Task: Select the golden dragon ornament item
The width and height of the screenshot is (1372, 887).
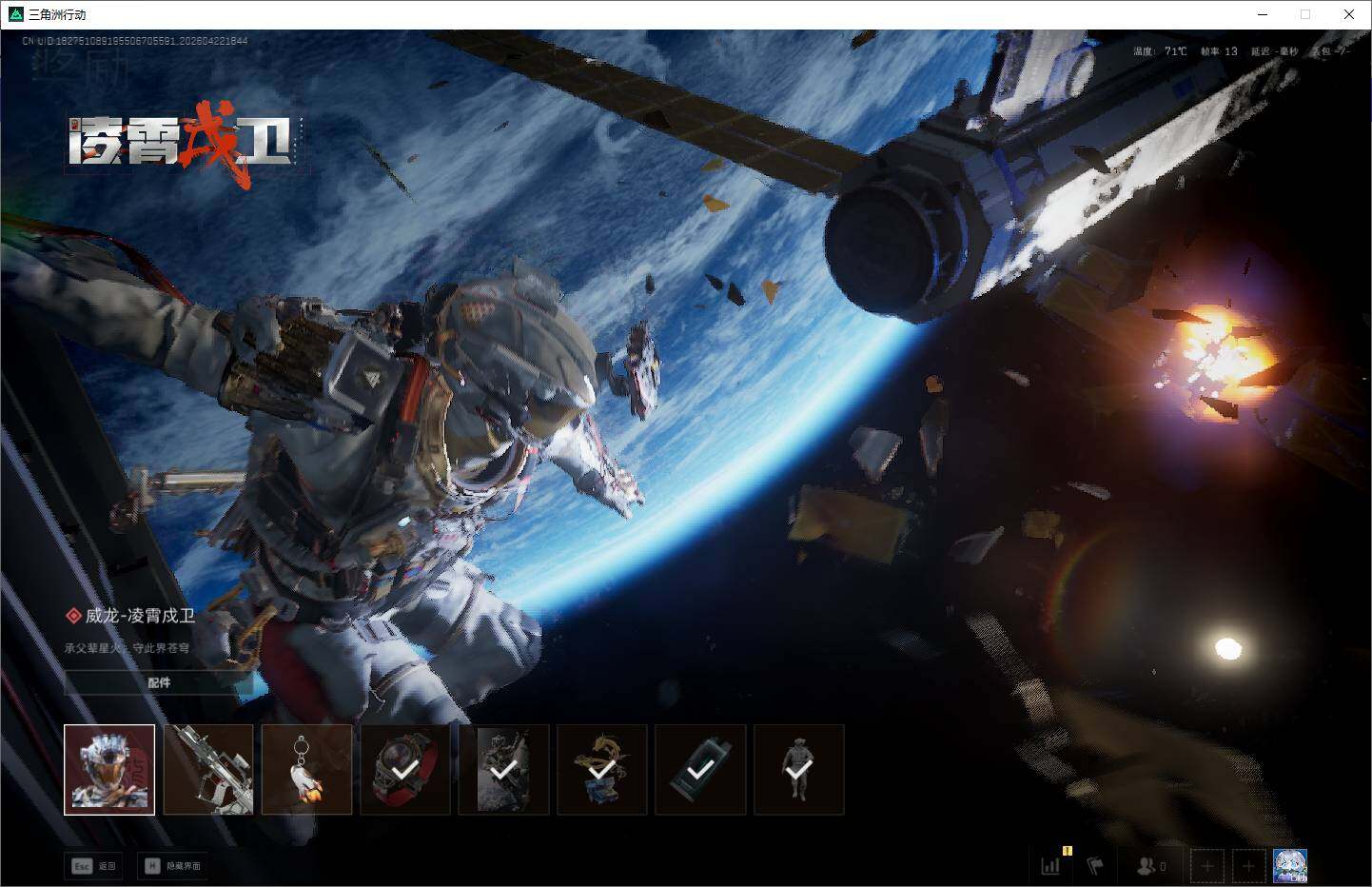Action: click(601, 770)
